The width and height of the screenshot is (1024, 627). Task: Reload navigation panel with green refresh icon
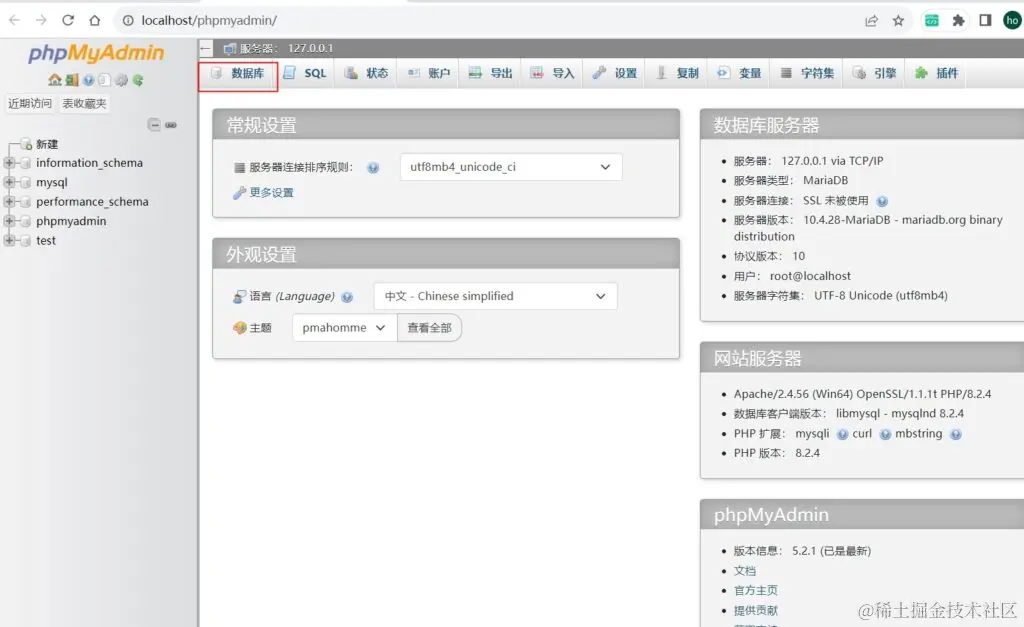[x=138, y=80]
